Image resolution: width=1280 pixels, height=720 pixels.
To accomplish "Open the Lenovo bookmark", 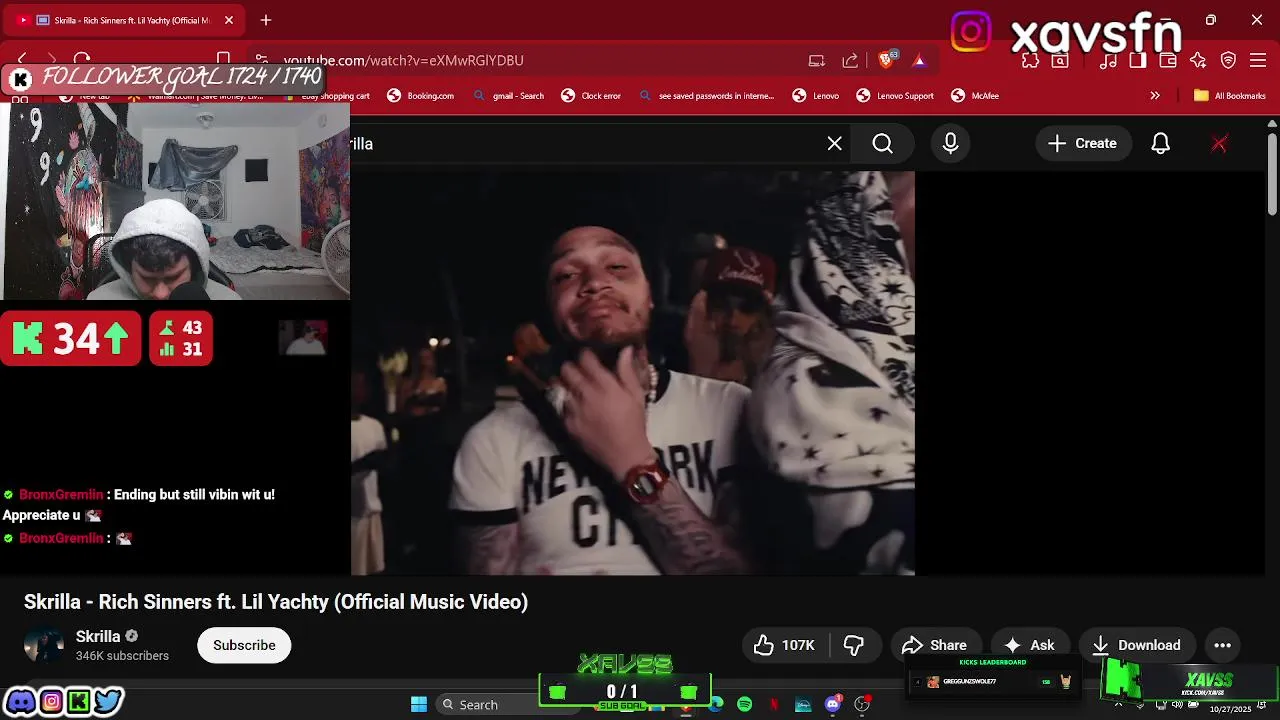I will [816, 96].
